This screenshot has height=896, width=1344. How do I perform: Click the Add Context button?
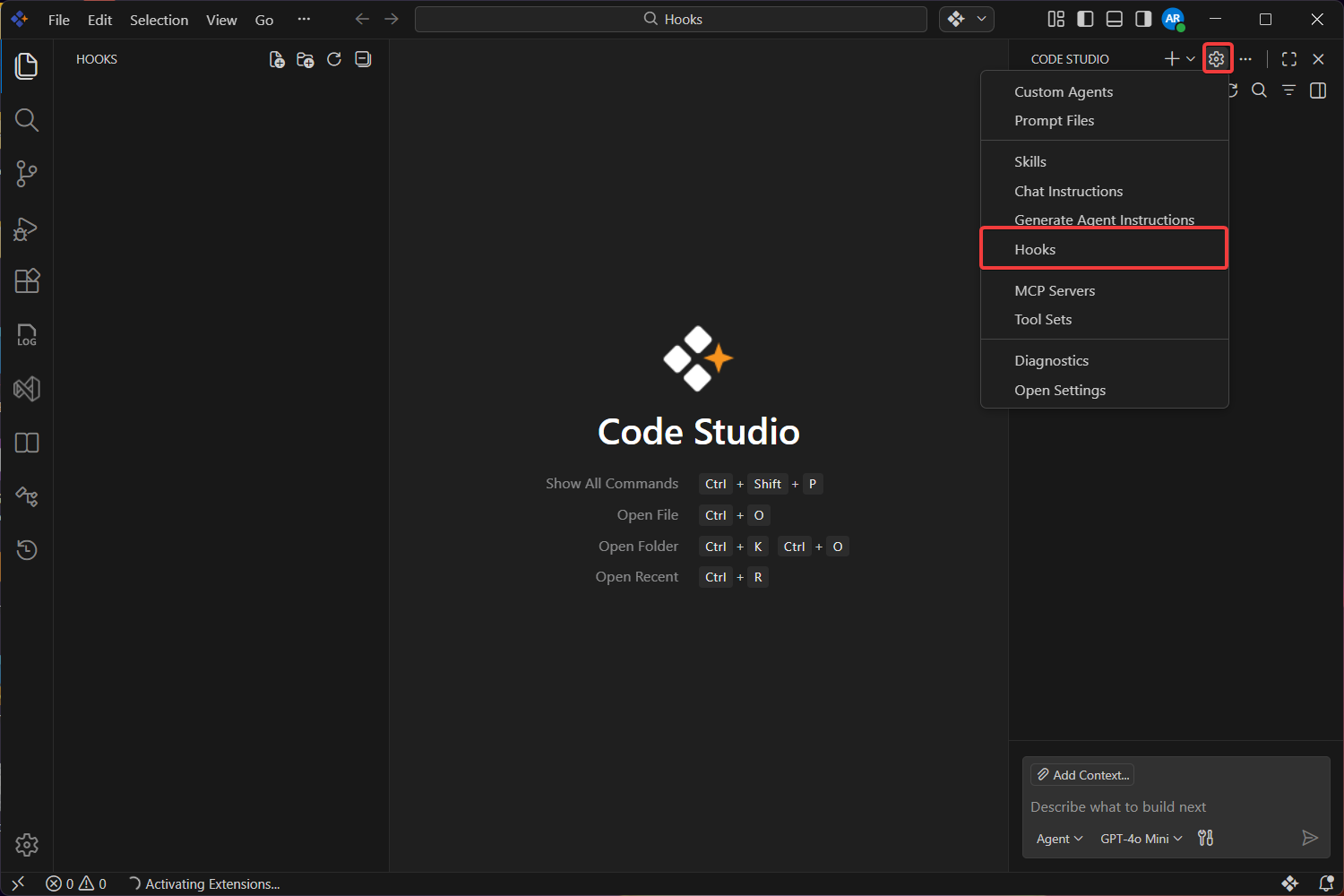[x=1081, y=774]
